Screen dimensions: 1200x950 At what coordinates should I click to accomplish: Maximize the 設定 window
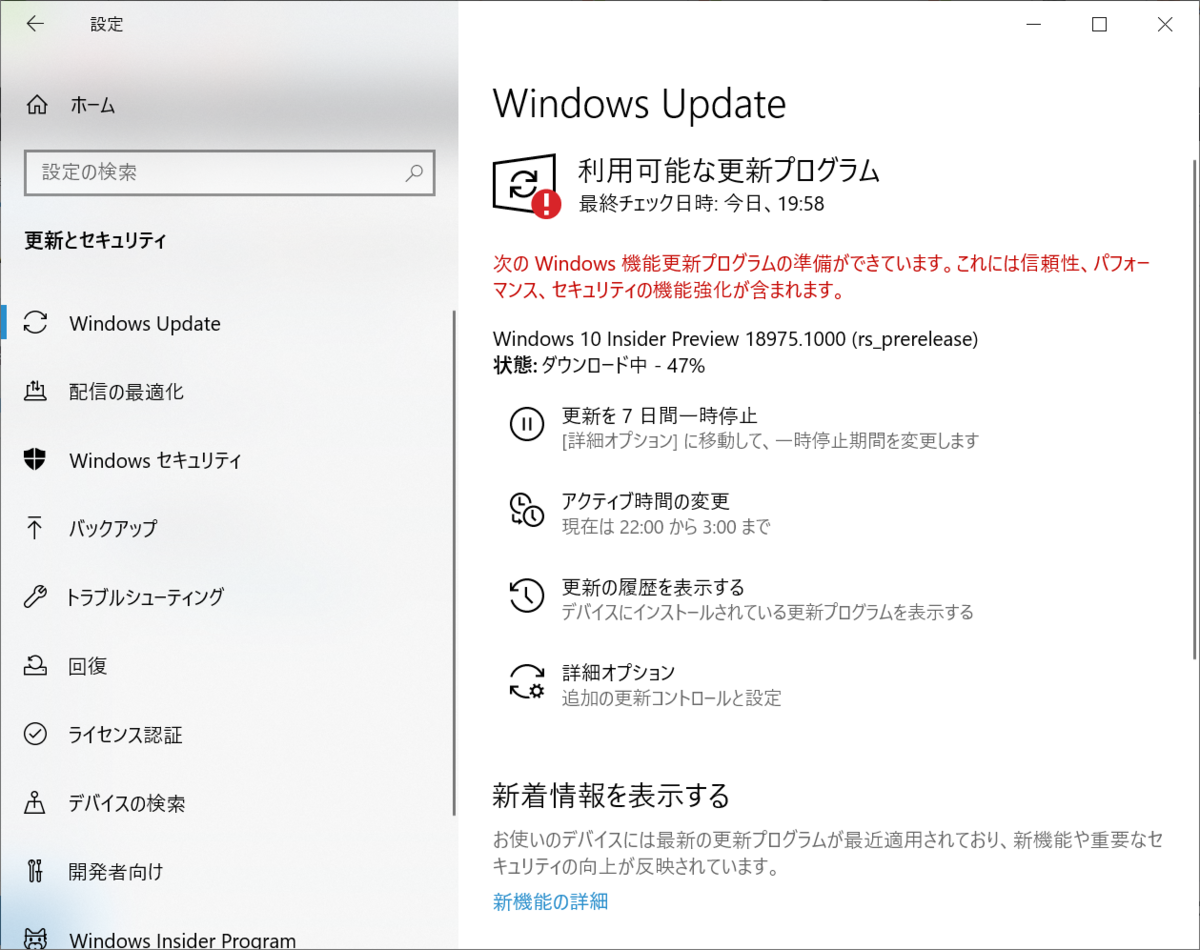(x=1099, y=24)
